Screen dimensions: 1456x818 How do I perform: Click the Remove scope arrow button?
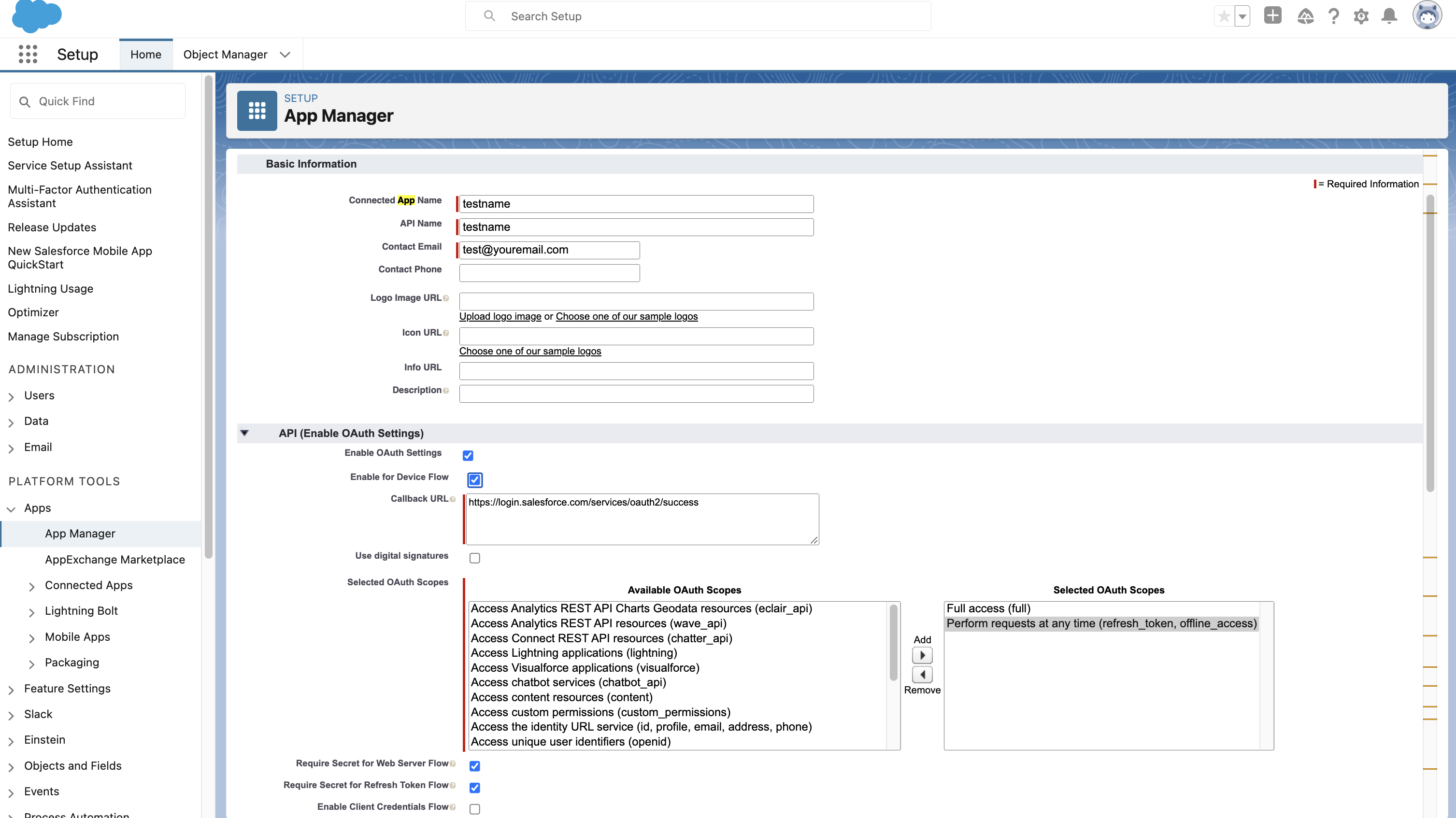pos(922,675)
